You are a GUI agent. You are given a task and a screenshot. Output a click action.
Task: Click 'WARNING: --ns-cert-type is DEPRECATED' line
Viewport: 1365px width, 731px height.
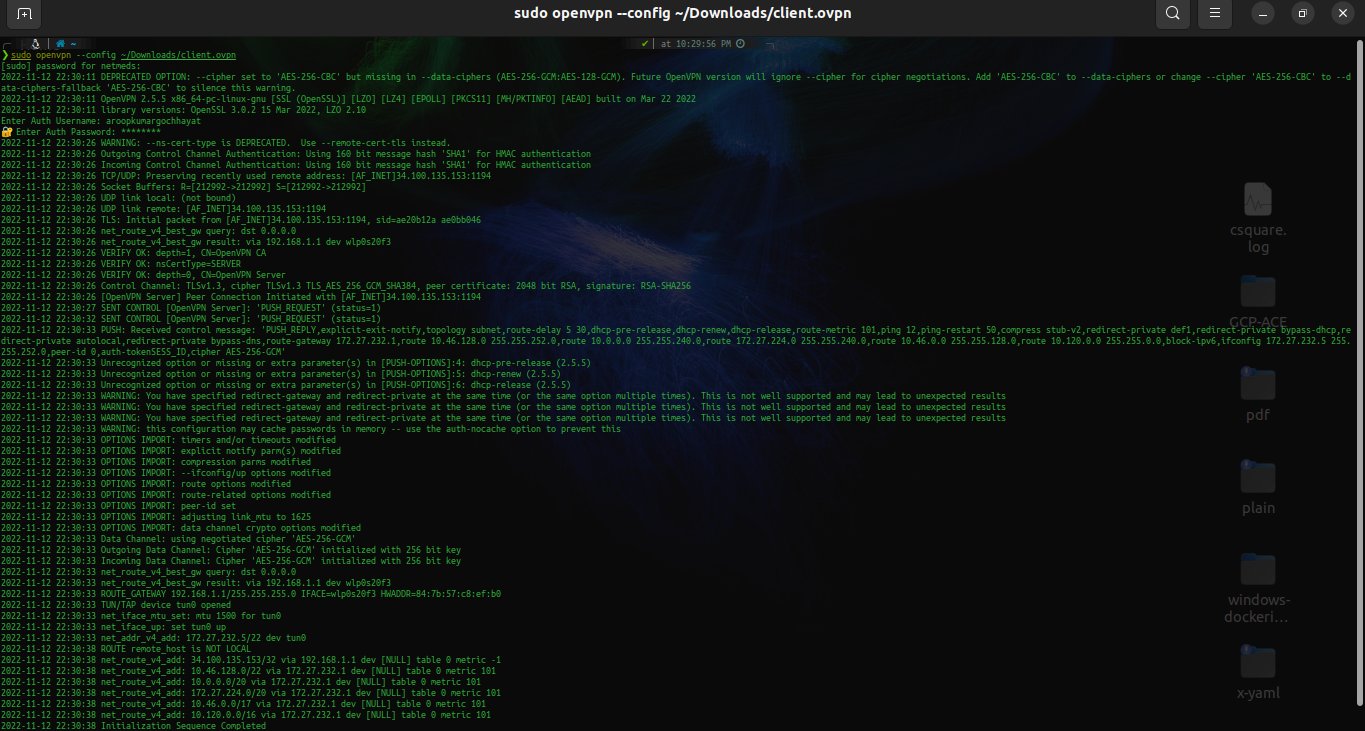226,143
